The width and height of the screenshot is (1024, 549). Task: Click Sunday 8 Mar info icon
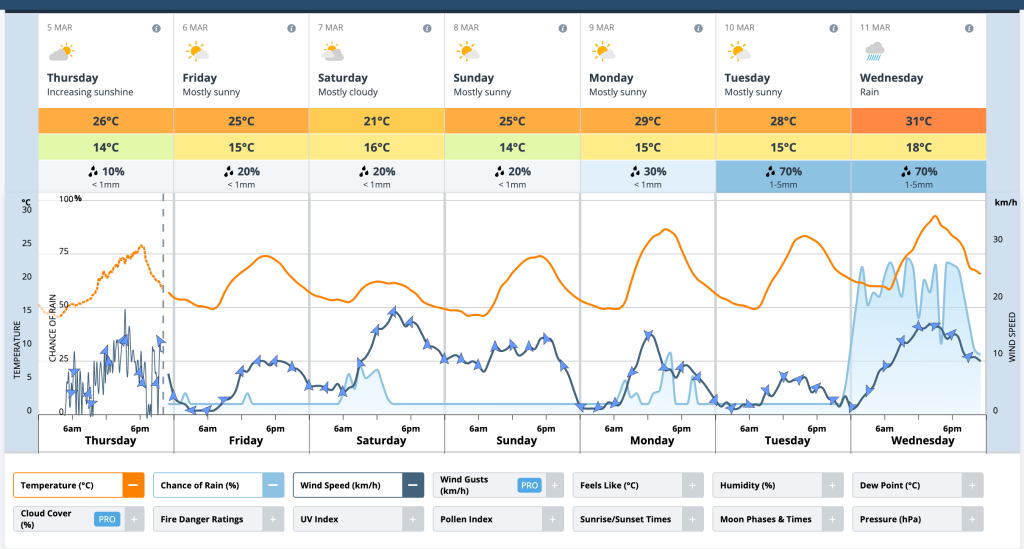[563, 28]
